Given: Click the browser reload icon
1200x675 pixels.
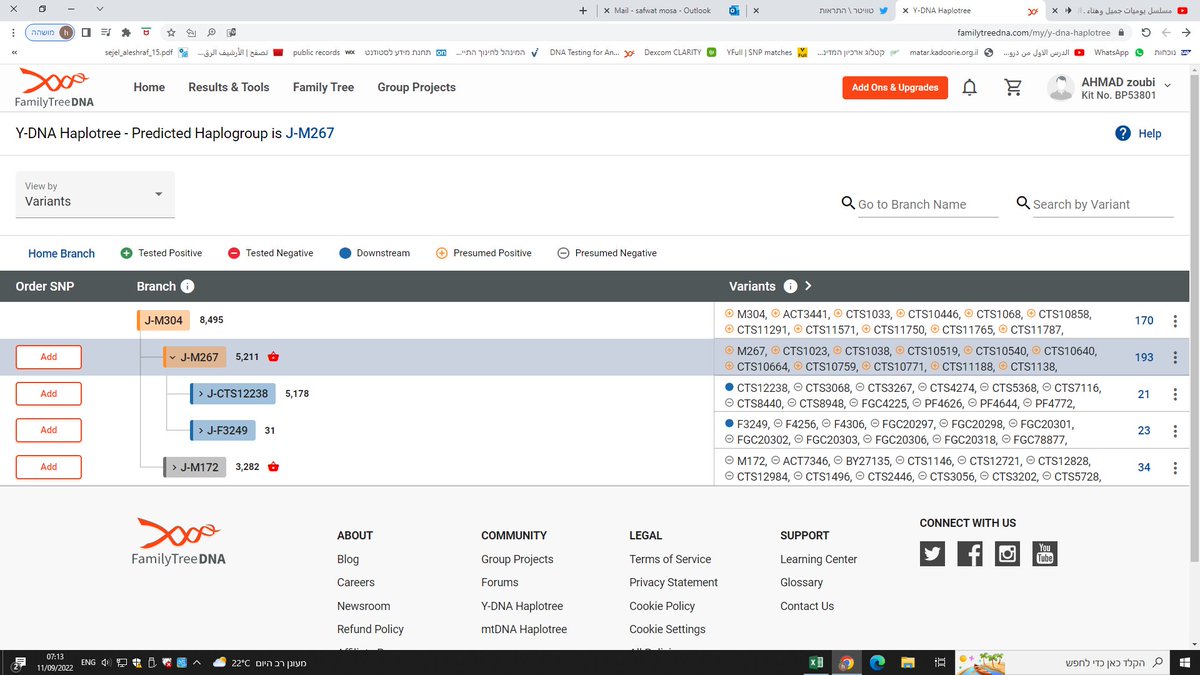Looking at the screenshot, I should click(1145, 32).
